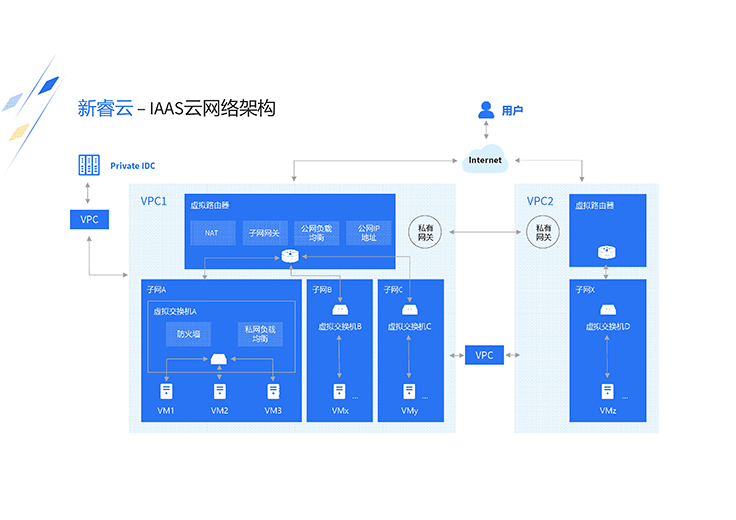Select the 防火墙 box
The height and width of the screenshot is (520, 736).
[x=189, y=334]
